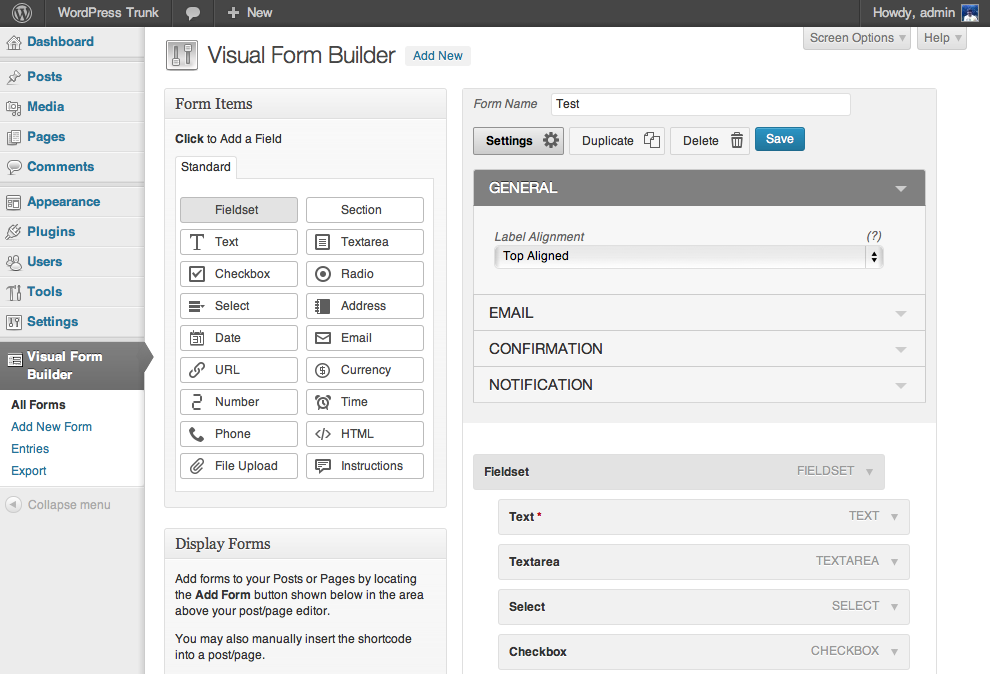Click the gear icon on Settings button

(551, 141)
